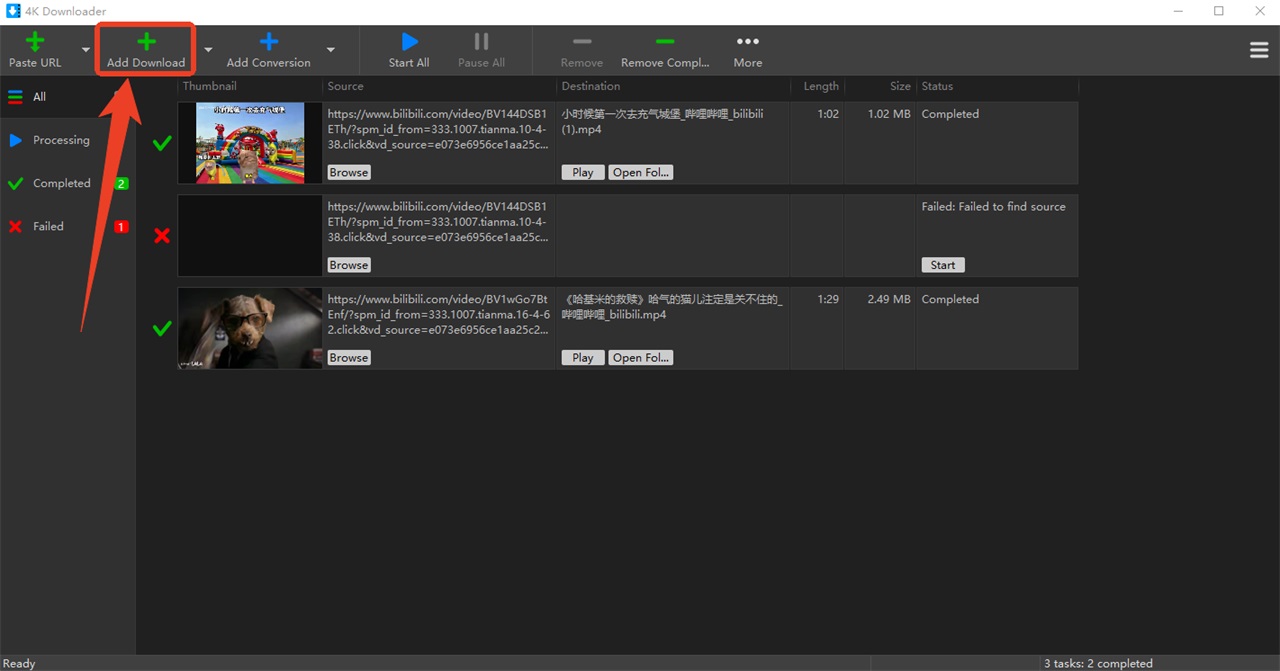Screen dimensions: 1280x671
Task: Click the Pause All button
Action: pyautogui.click(x=481, y=50)
